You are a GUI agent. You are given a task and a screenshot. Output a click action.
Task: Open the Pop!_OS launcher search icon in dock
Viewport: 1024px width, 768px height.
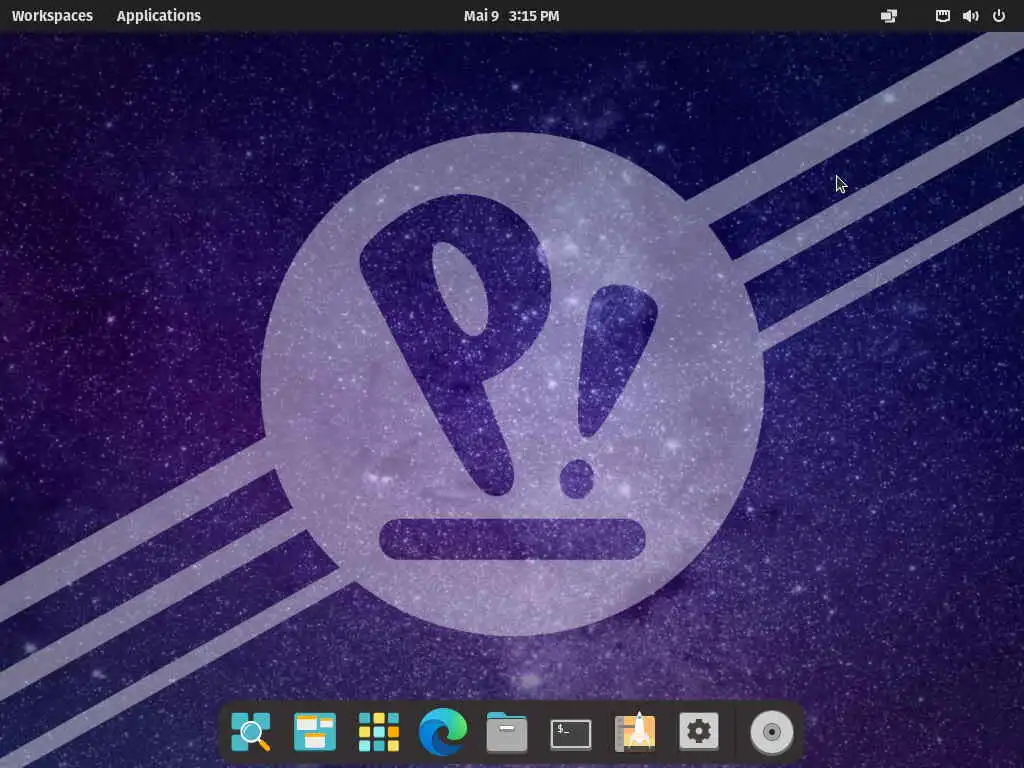click(251, 732)
